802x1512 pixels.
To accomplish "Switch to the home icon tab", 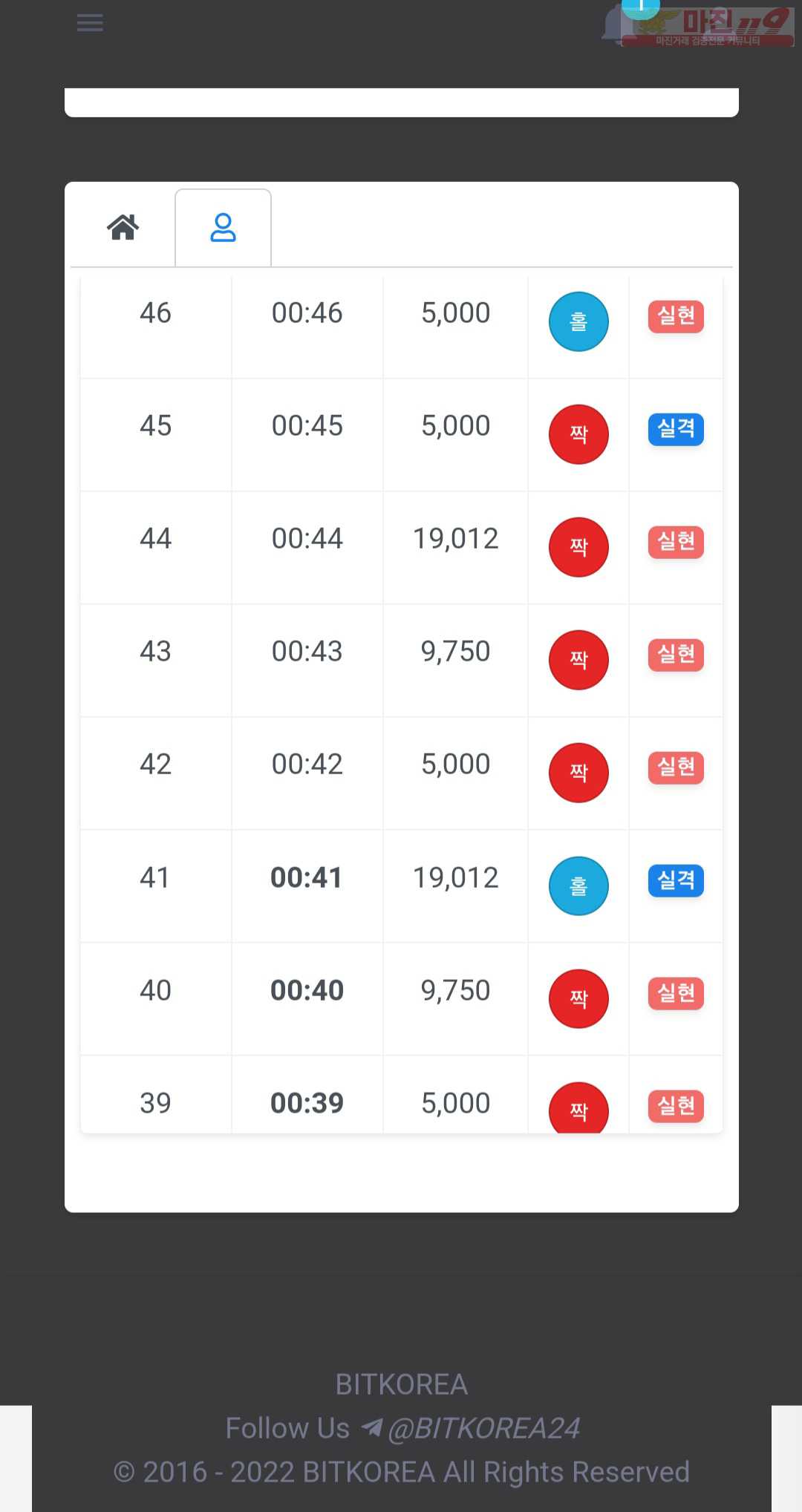I will [x=123, y=227].
